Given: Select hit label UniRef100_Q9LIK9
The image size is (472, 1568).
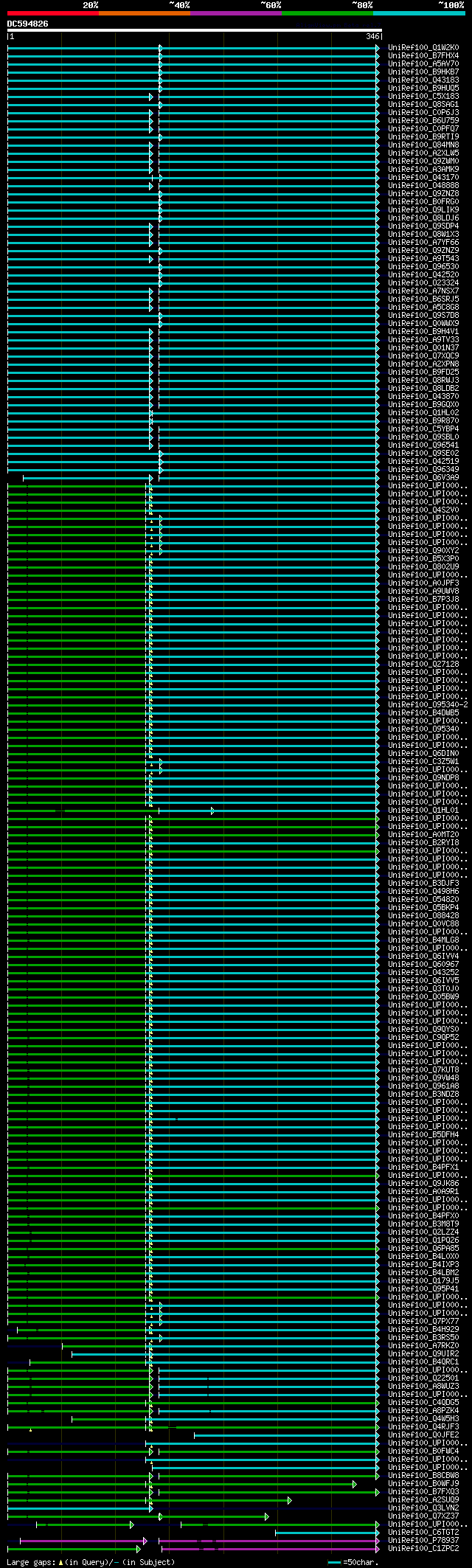Looking at the screenshot, I should tap(423, 209).
